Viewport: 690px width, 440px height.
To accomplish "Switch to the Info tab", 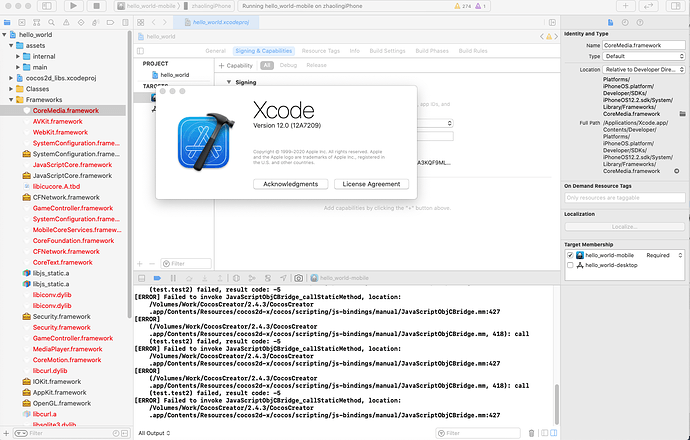I will (x=355, y=51).
